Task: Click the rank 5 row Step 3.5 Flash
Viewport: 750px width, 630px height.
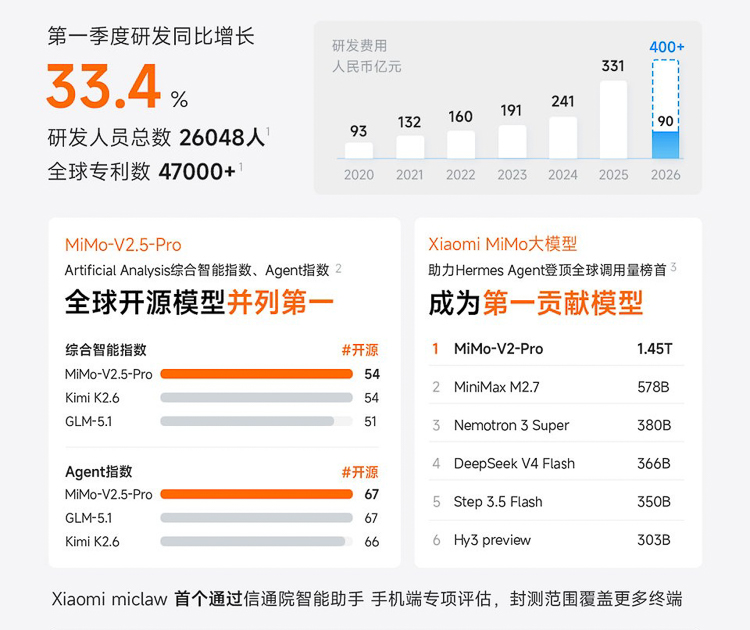Action: tap(556, 501)
